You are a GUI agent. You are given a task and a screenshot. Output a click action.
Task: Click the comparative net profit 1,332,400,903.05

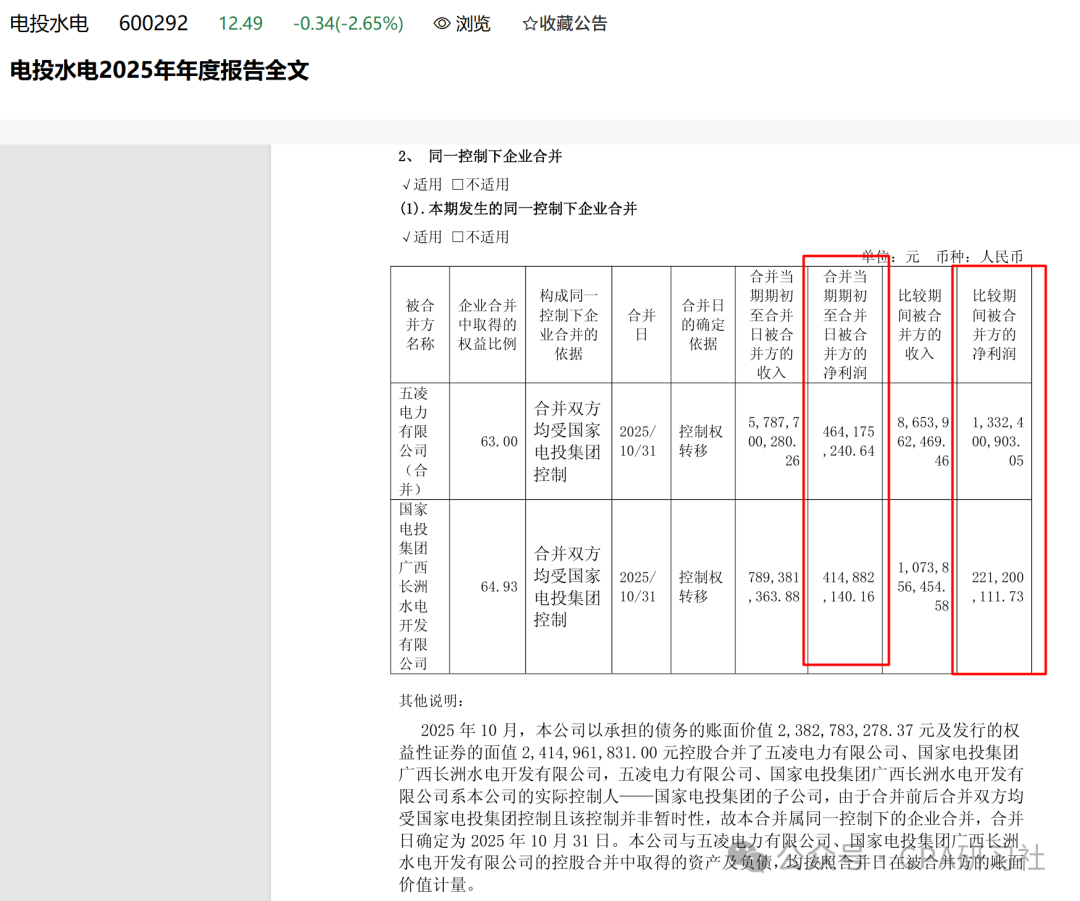[997, 441]
